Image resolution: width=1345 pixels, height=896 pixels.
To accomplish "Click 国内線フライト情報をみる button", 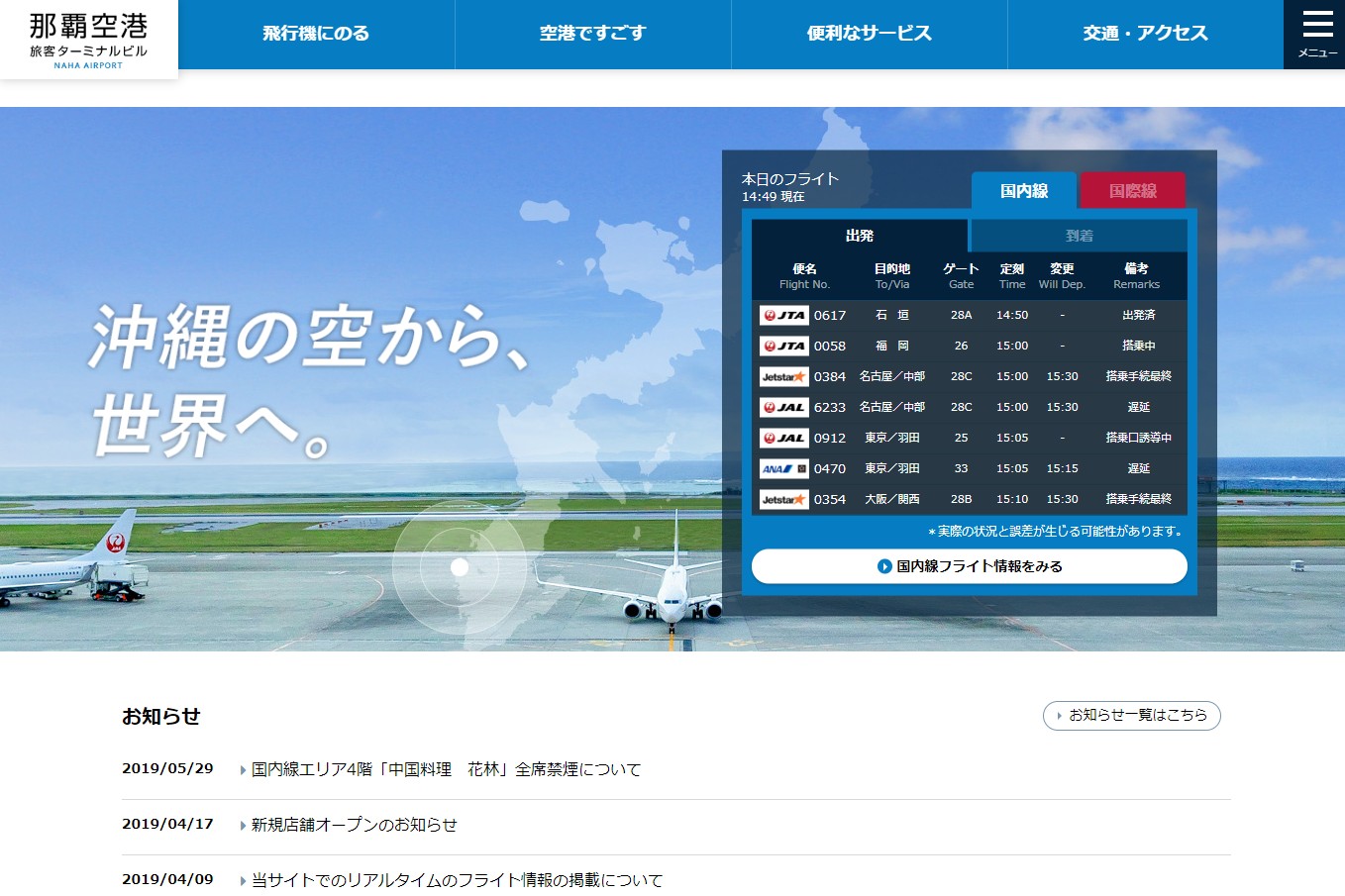I will [969, 566].
